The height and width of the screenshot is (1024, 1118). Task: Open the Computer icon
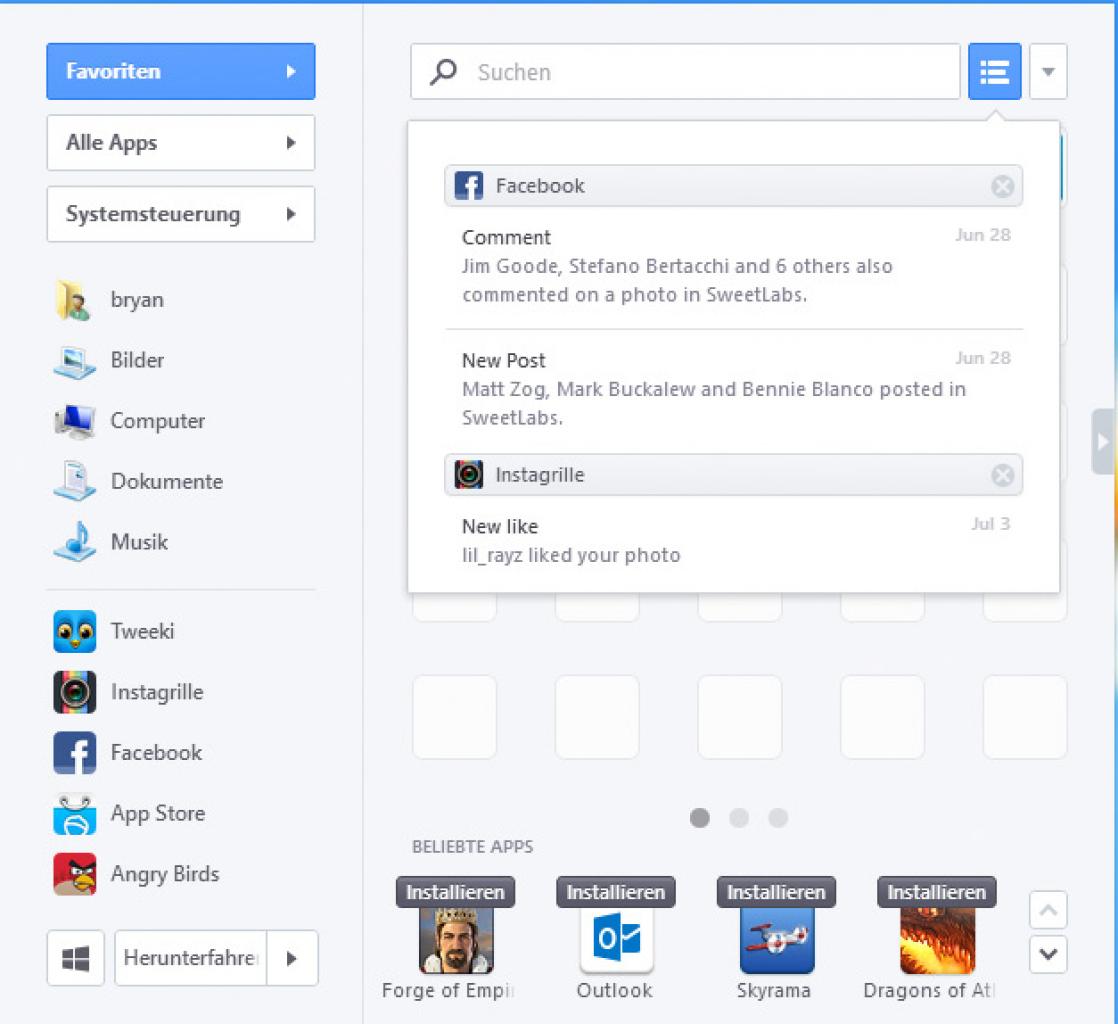tap(74, 421)
